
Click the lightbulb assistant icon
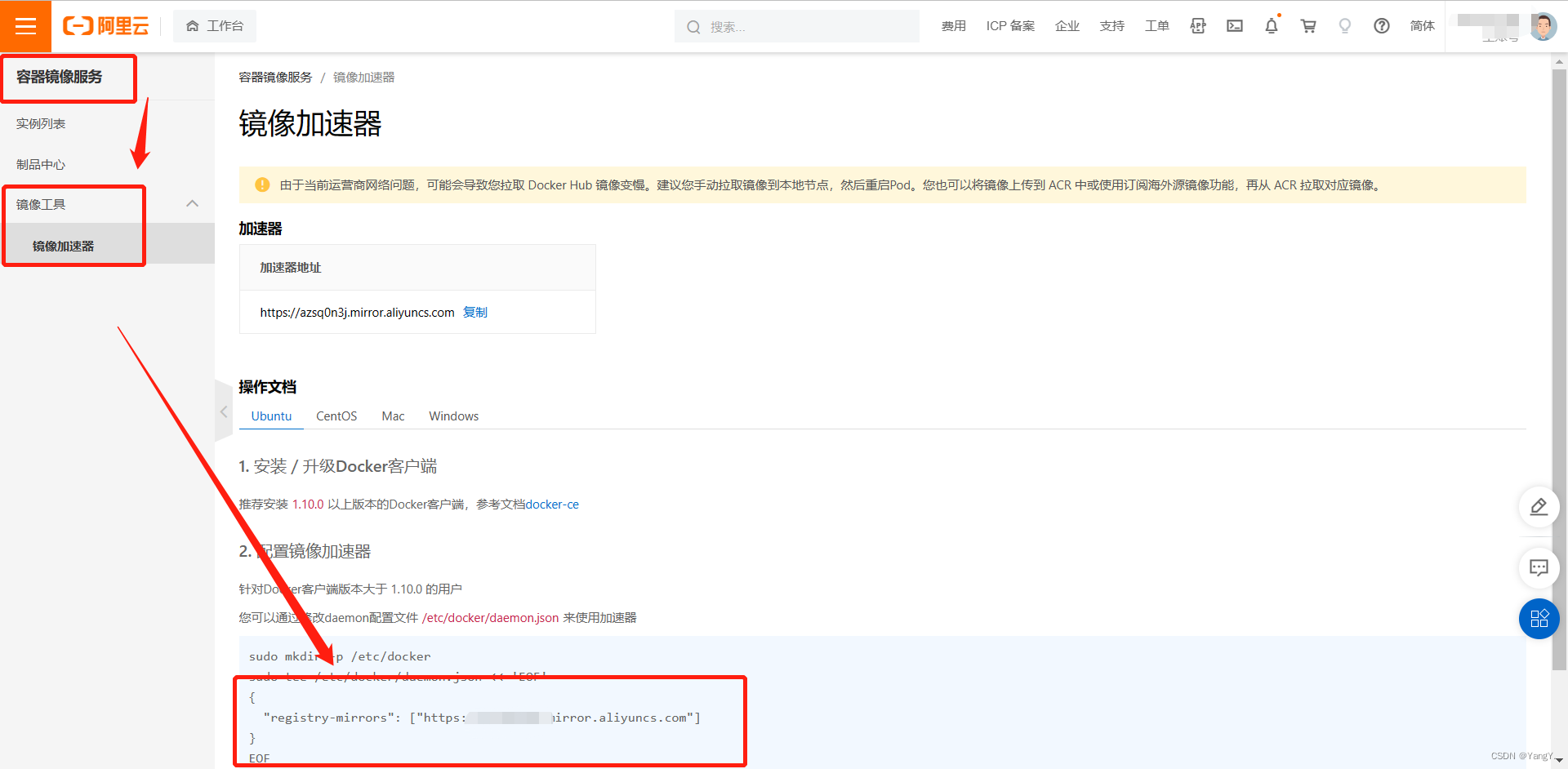(1344, 25)
